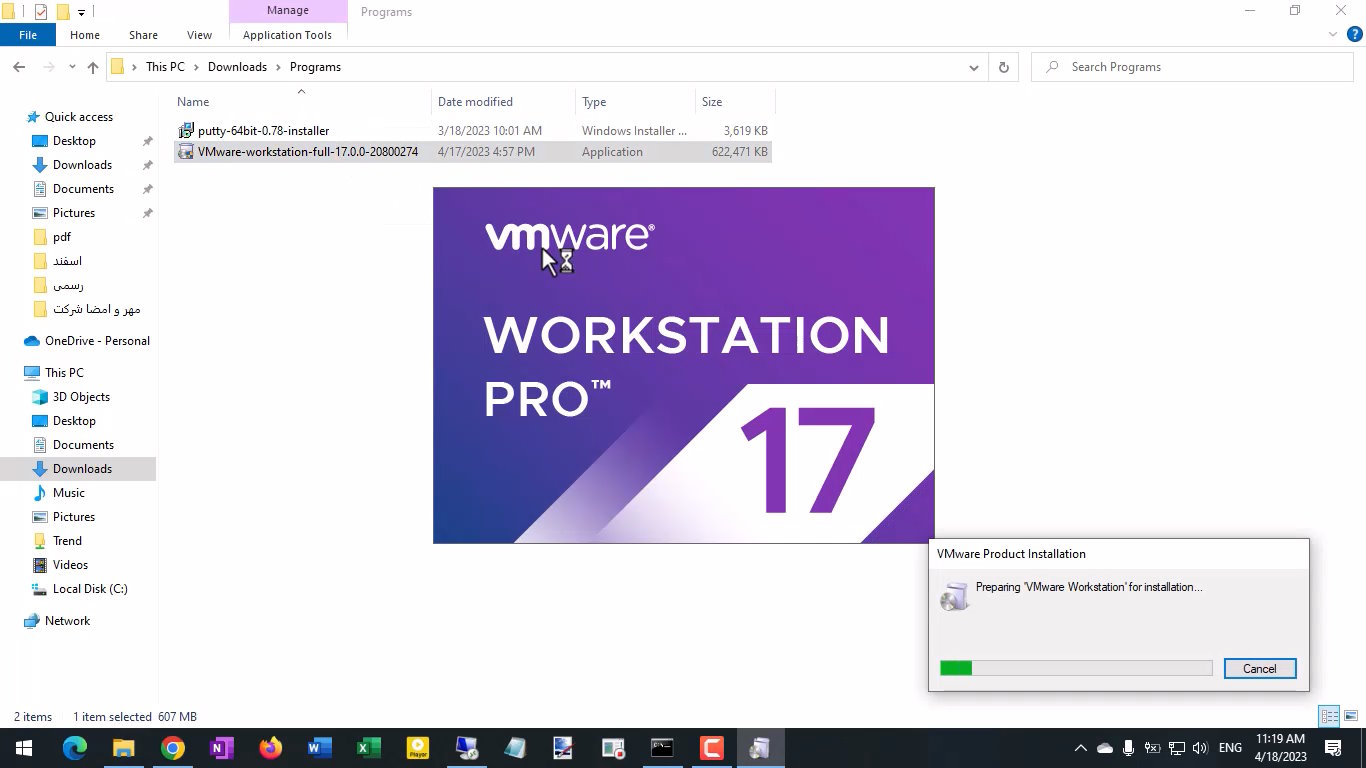
Task: Launch Firefox from the taskbar
Action: click(x=270, y=748)
